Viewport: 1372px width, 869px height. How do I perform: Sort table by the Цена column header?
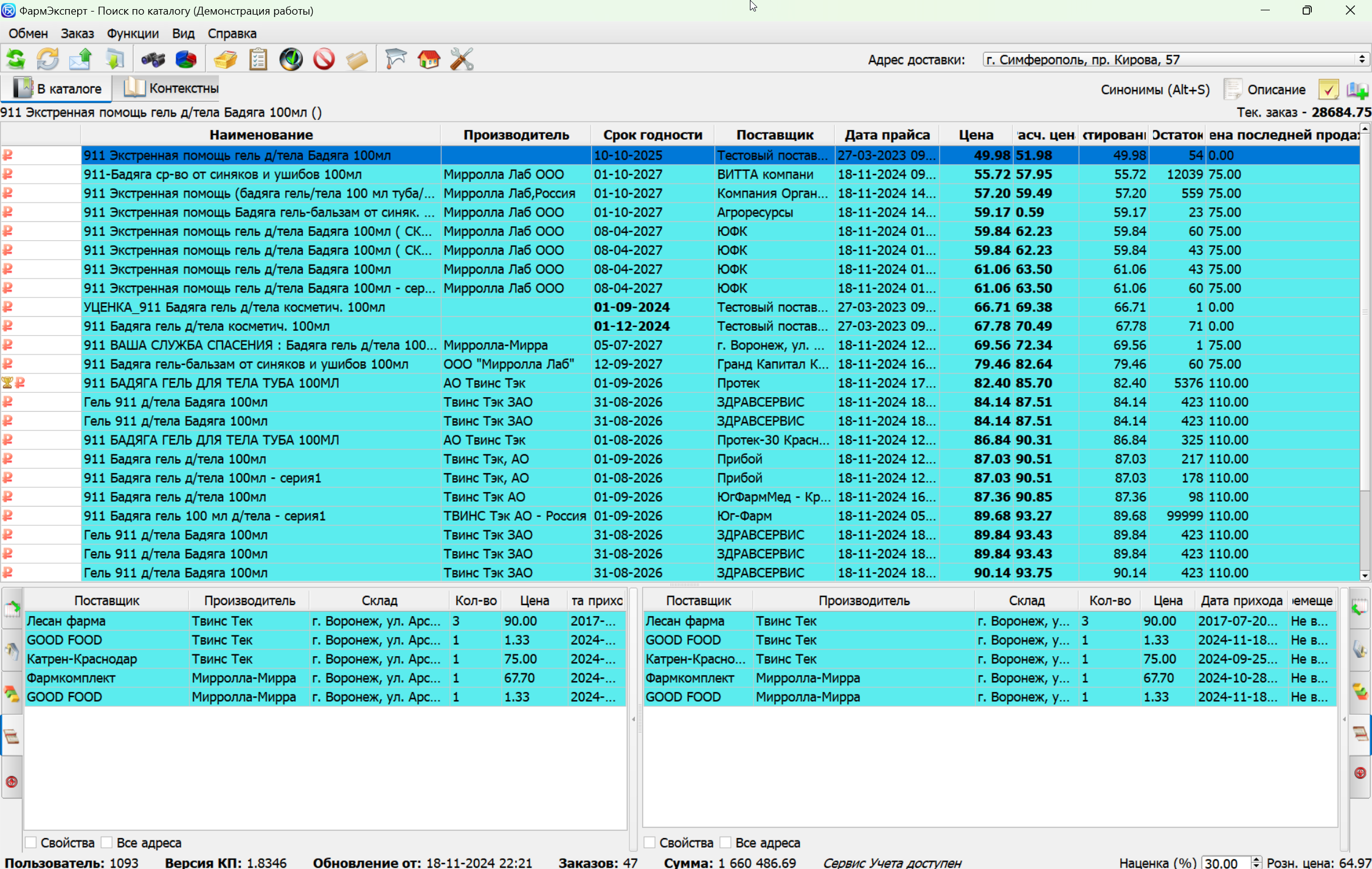[975, 135]
